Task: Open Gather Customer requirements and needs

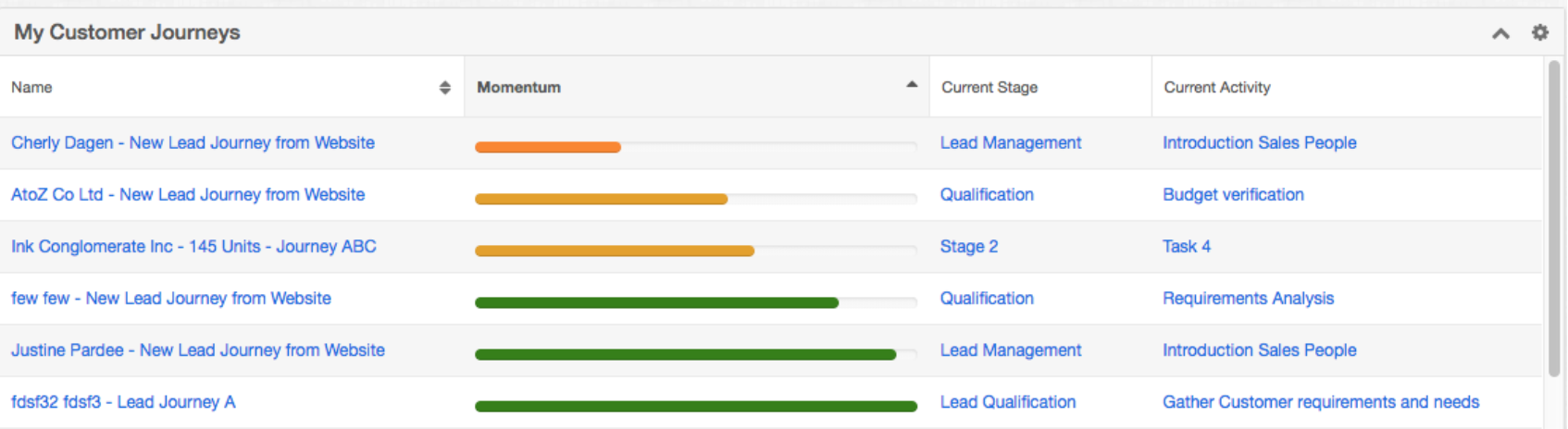Action: (x=1320, y=401)
